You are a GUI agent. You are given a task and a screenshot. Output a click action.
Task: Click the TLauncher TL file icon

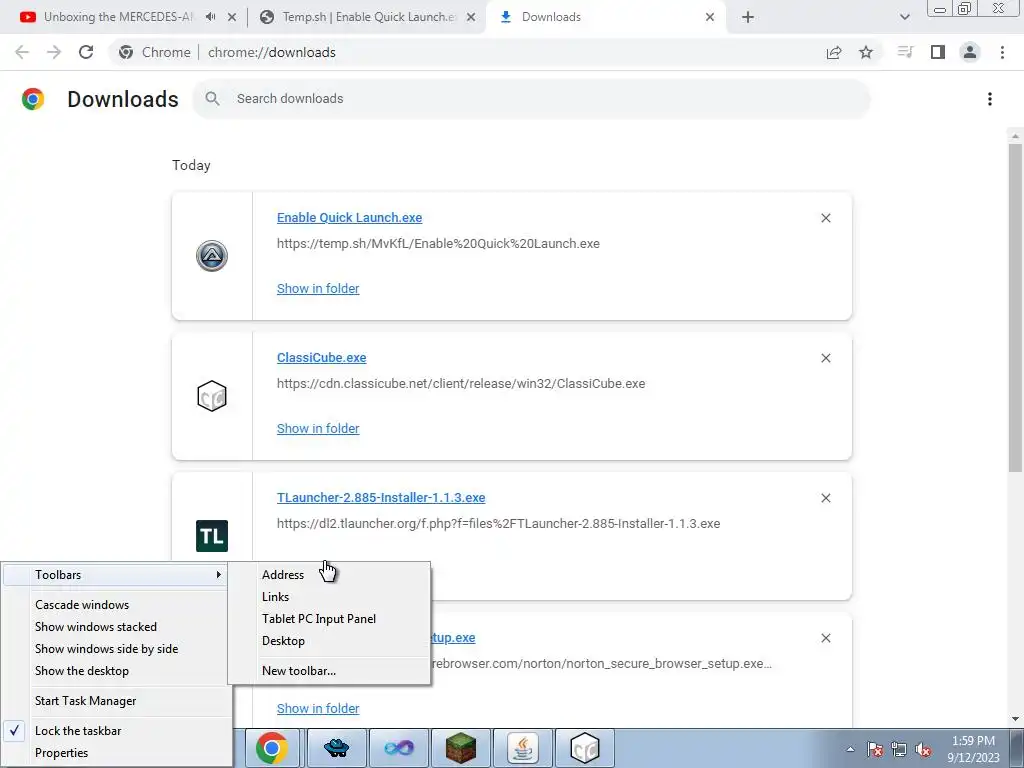point(212,536)
